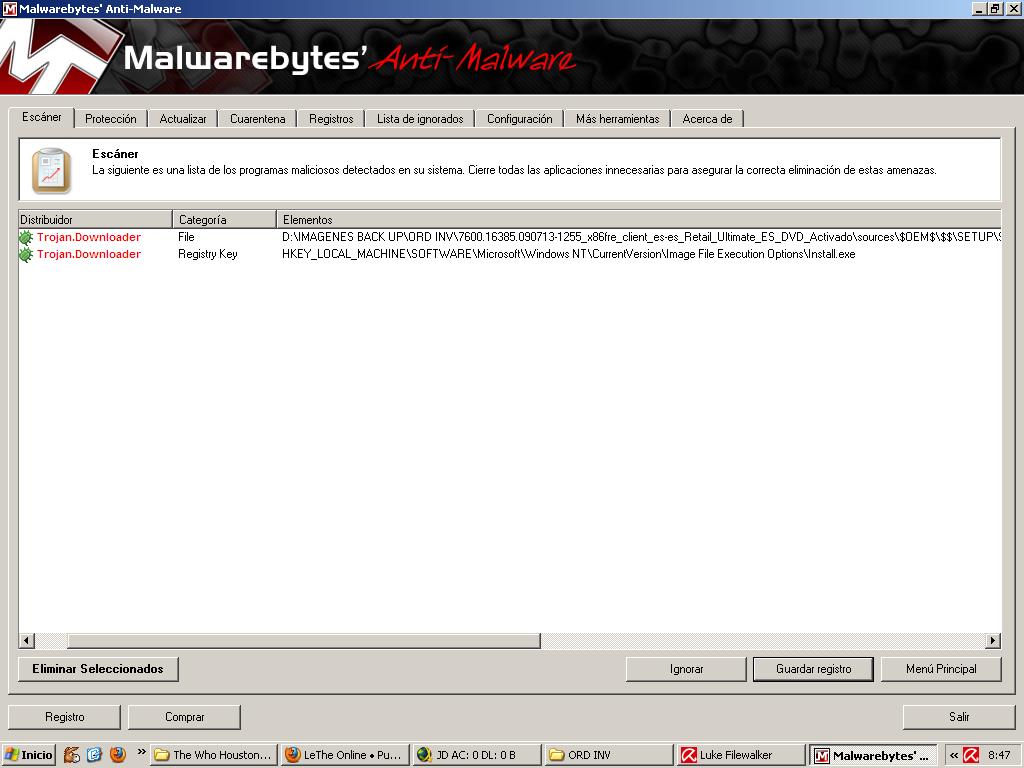
Task: Open the Cuarentena tab
Action: (x=257, y=119)
